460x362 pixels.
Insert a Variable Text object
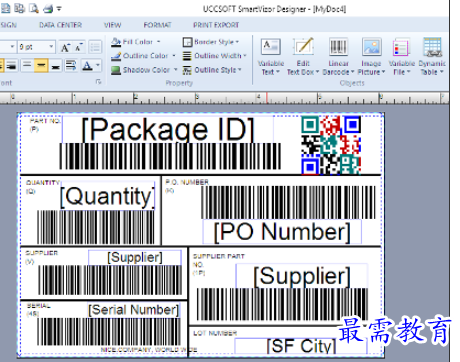[x=271, y=56]
